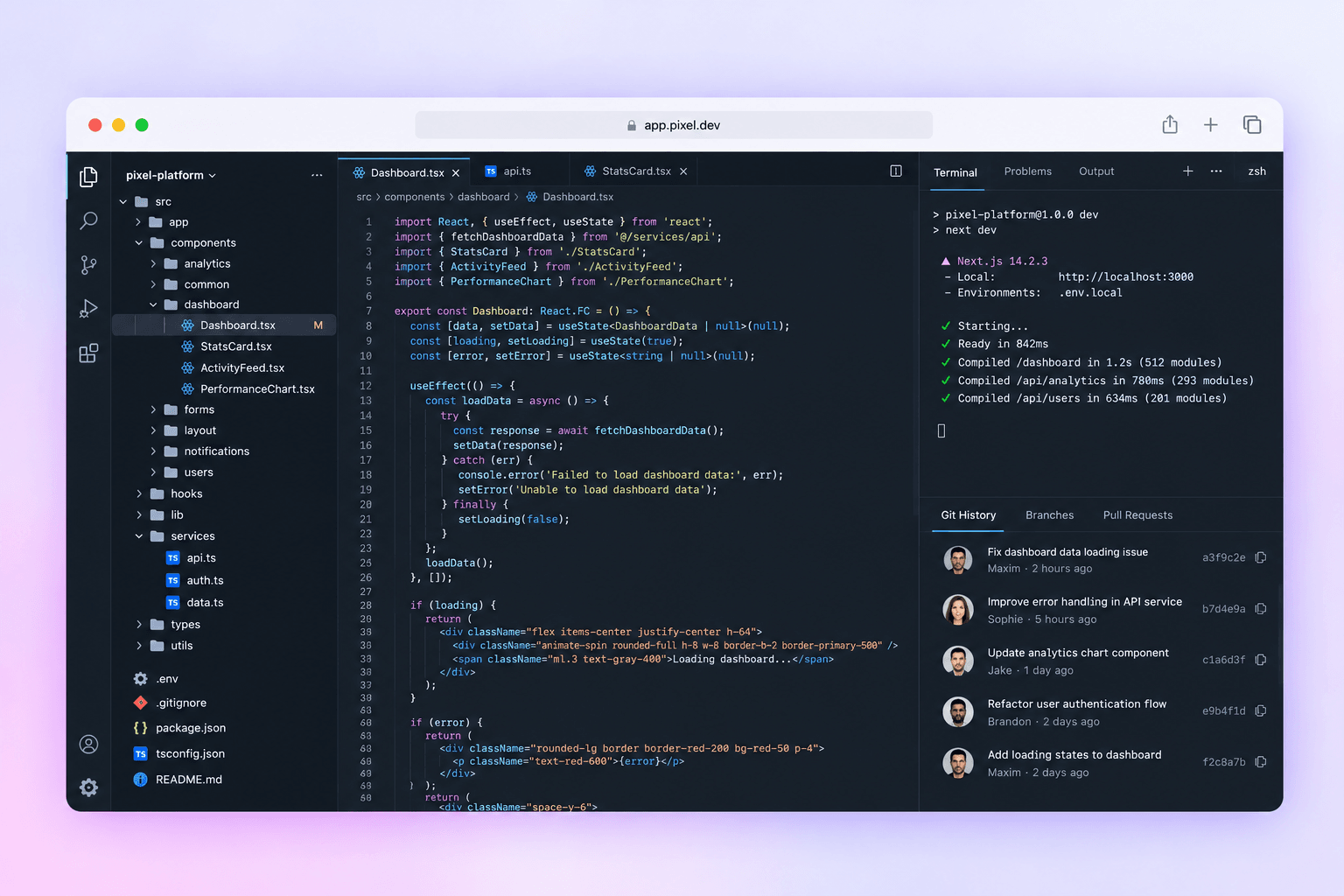Image resolution: width=1344 pixels, height=896 pixels.
Task: Click the browser Share icon
Action: tap(1170, 124)
